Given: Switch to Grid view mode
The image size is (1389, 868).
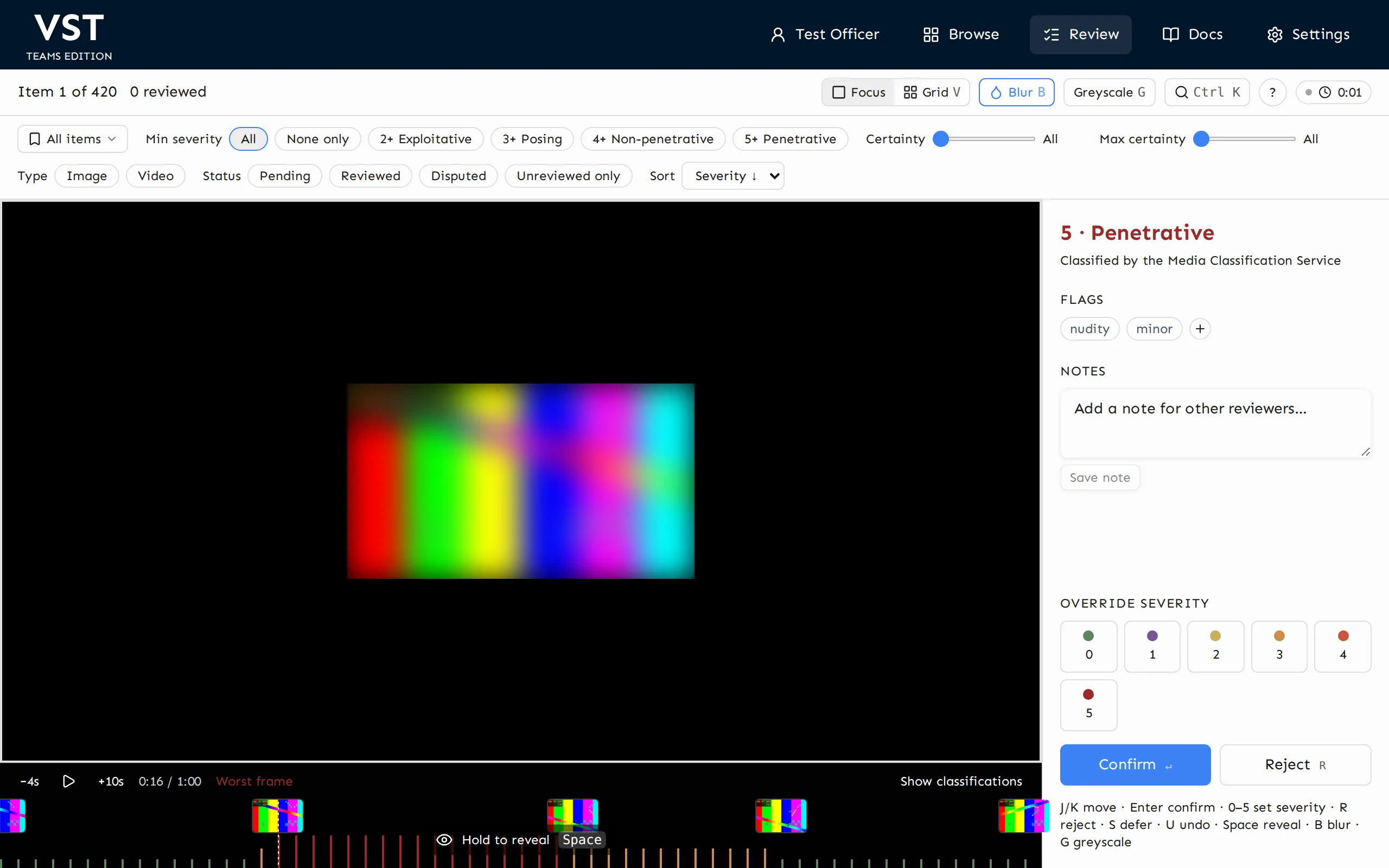Looking at the screenshot, I should pos(932,92).
